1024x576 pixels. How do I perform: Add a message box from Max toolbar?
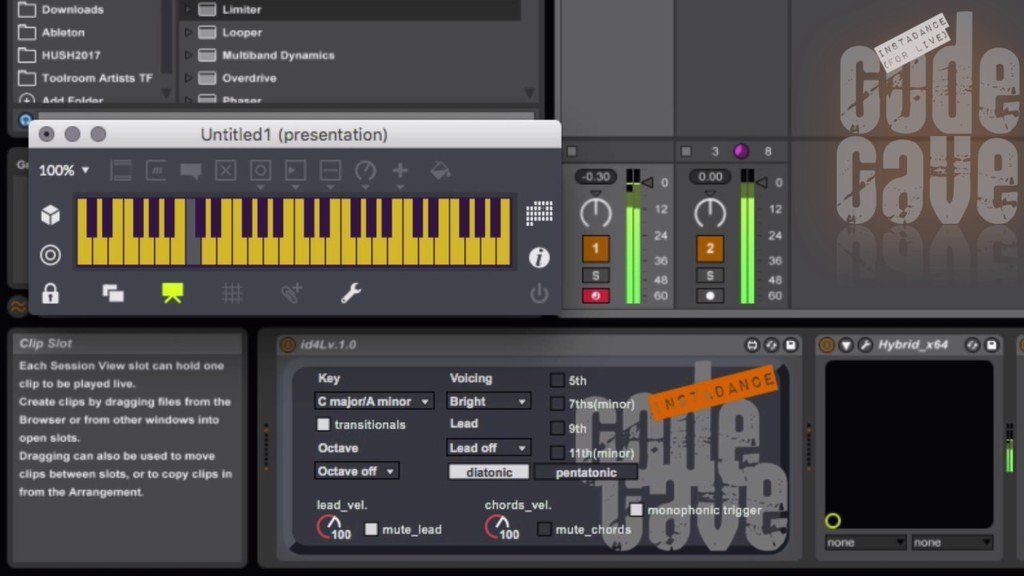[x=156, y=171]
